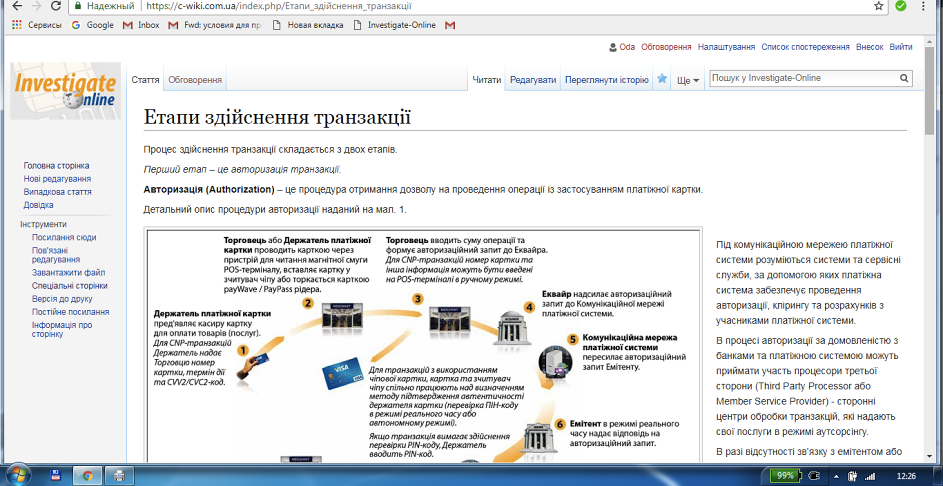Open the Gmail Inbox bookmark

tap(141, 25)
